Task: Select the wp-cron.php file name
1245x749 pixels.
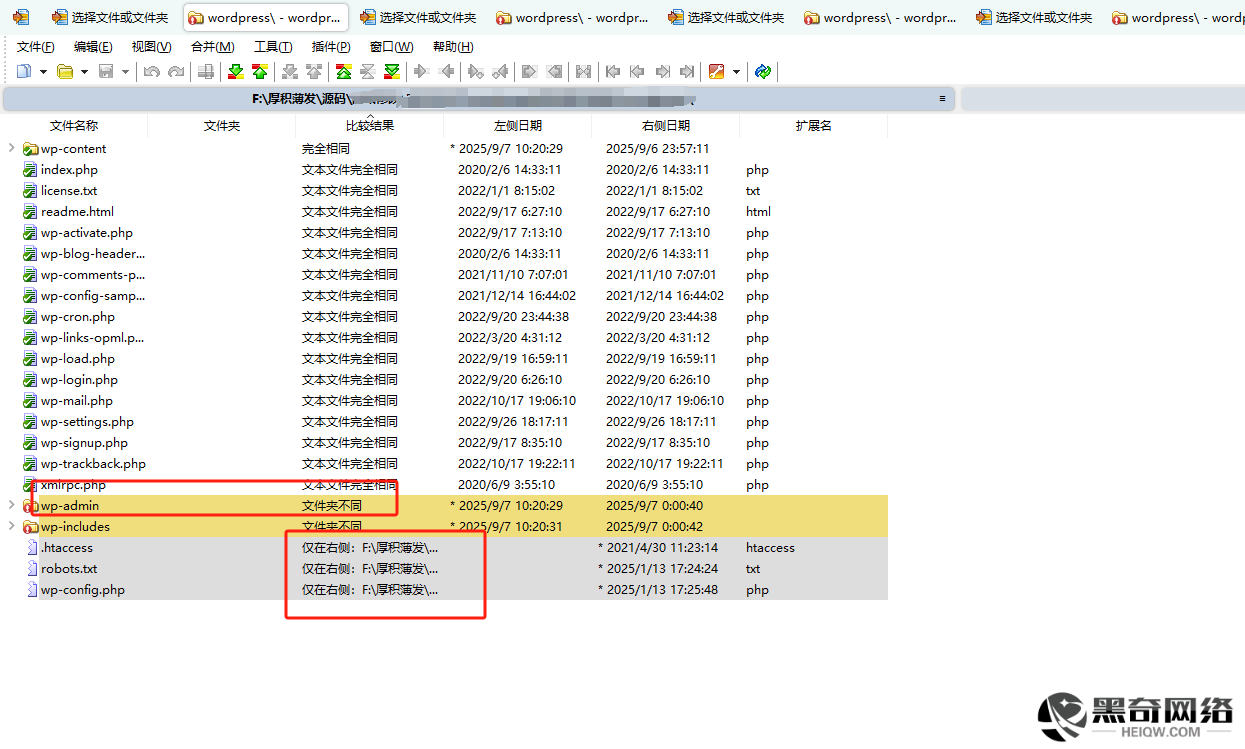Action: click(x=78, y=317)
